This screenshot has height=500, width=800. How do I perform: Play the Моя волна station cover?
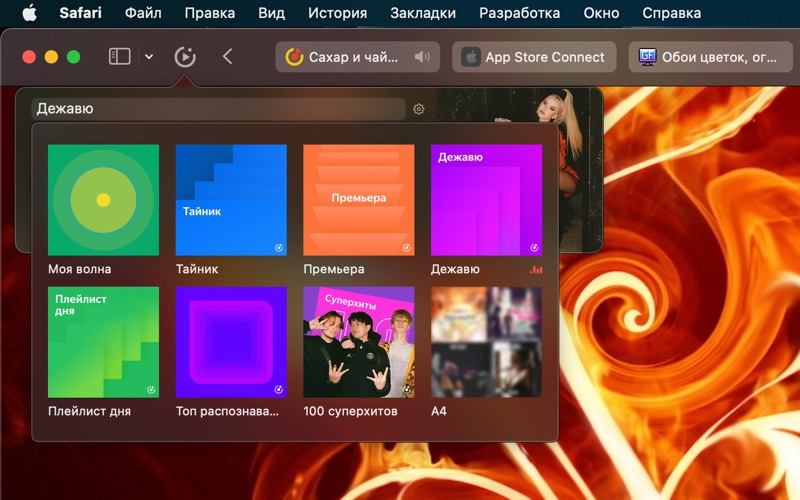(x=104, y=200)
